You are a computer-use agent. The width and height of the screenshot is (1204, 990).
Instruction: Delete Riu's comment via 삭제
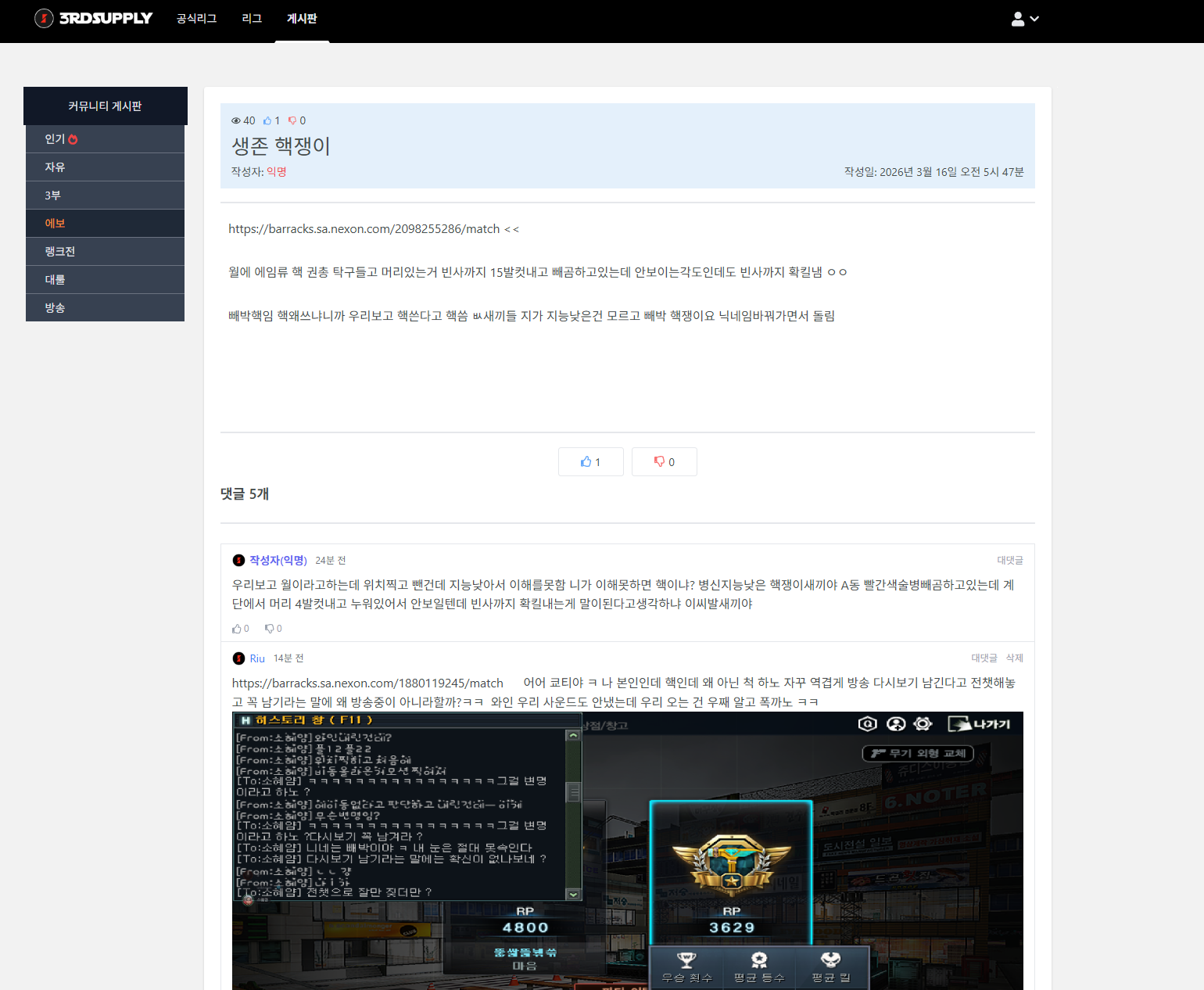tap(1014, 658)
